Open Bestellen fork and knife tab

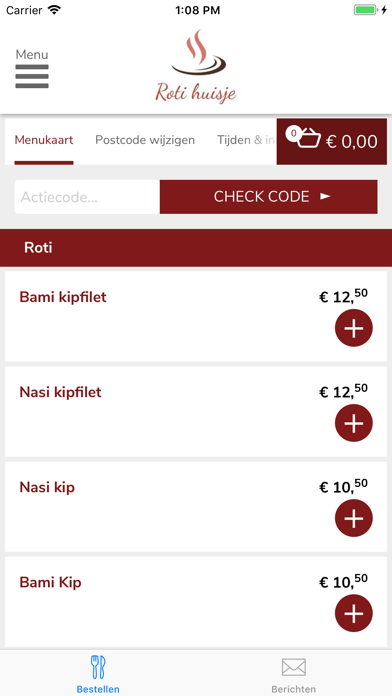pyautogui.click(x=98, y=674)
